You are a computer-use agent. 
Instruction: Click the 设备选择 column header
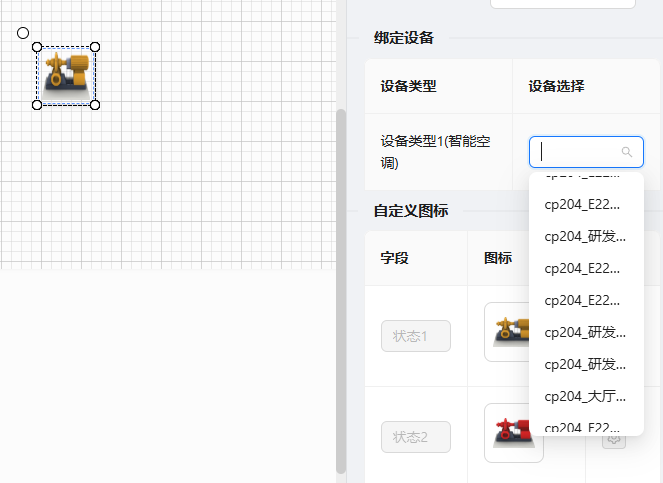point(556,86)
